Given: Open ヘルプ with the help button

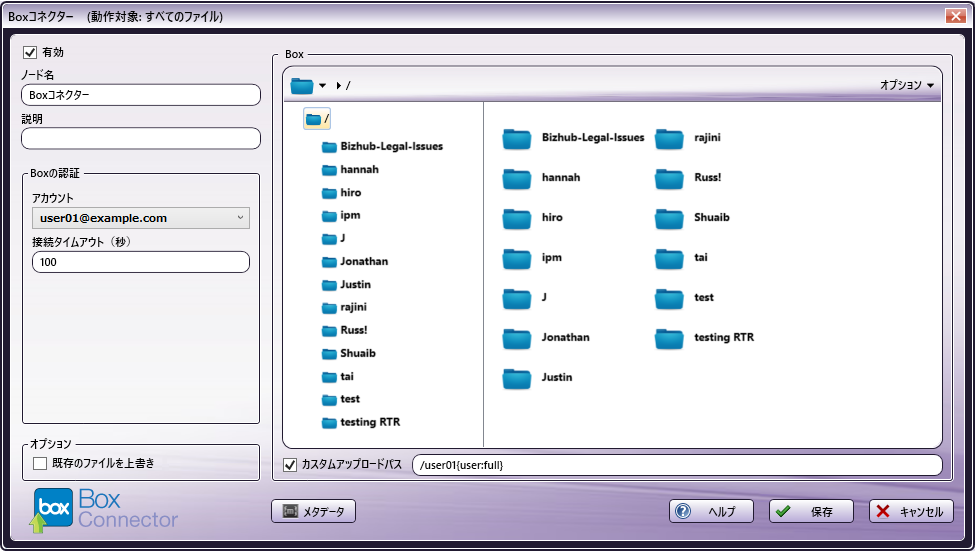Looking at the screenshot, I should [x=711, y=511].
